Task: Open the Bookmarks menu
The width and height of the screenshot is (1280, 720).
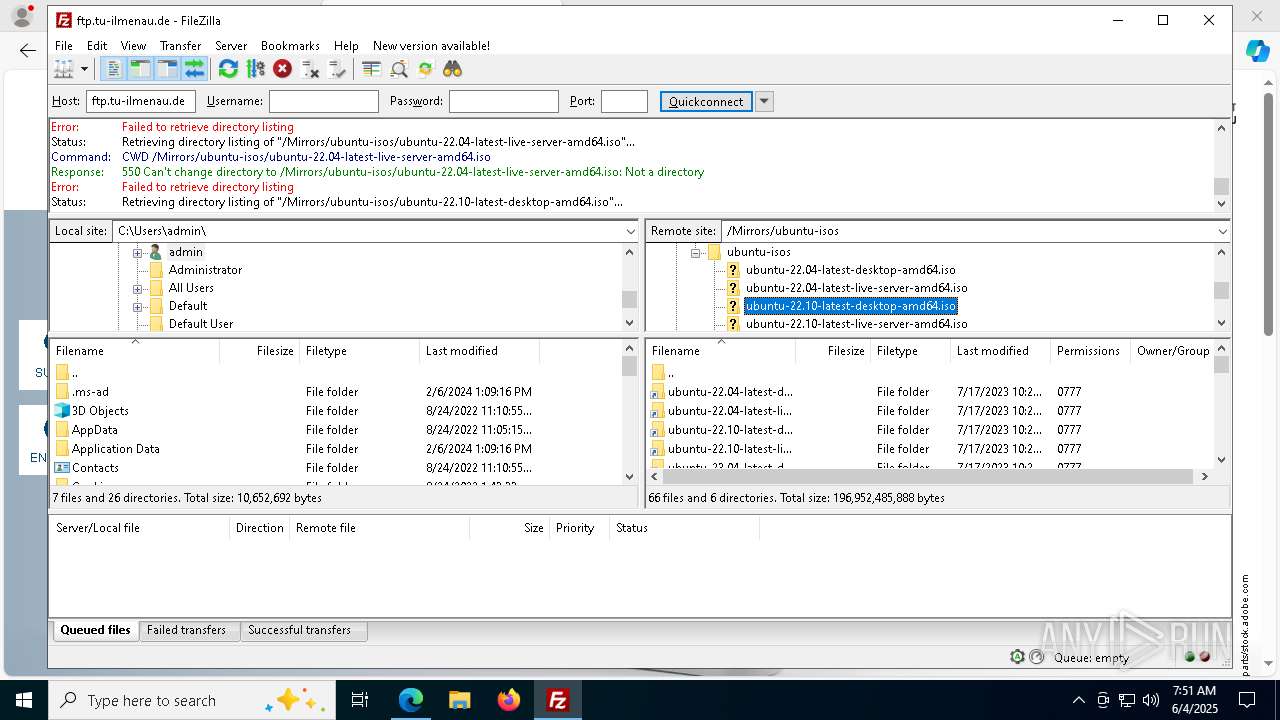Action: 290,46
